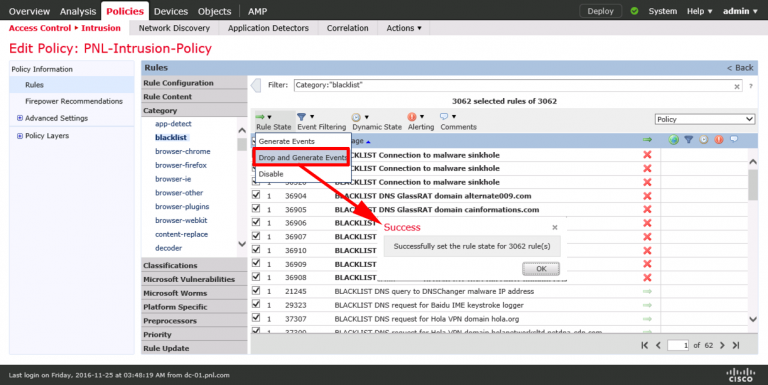Screen dimensions: 768x385
Task: Click green arrow state icon for rule 37307
Action: click(647, 319)
